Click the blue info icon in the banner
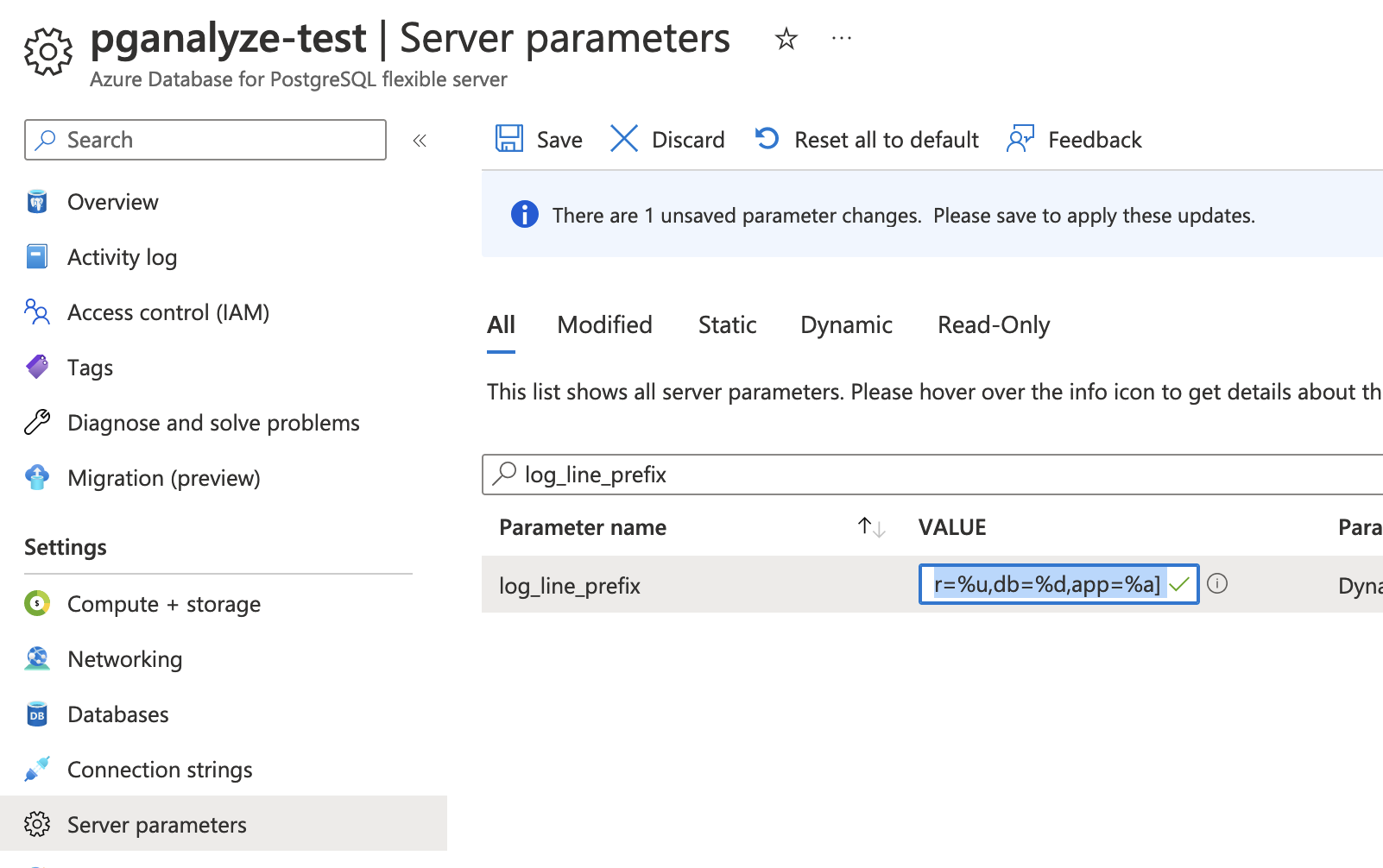This screenshot has height=868, width=1383. point(524,214)
